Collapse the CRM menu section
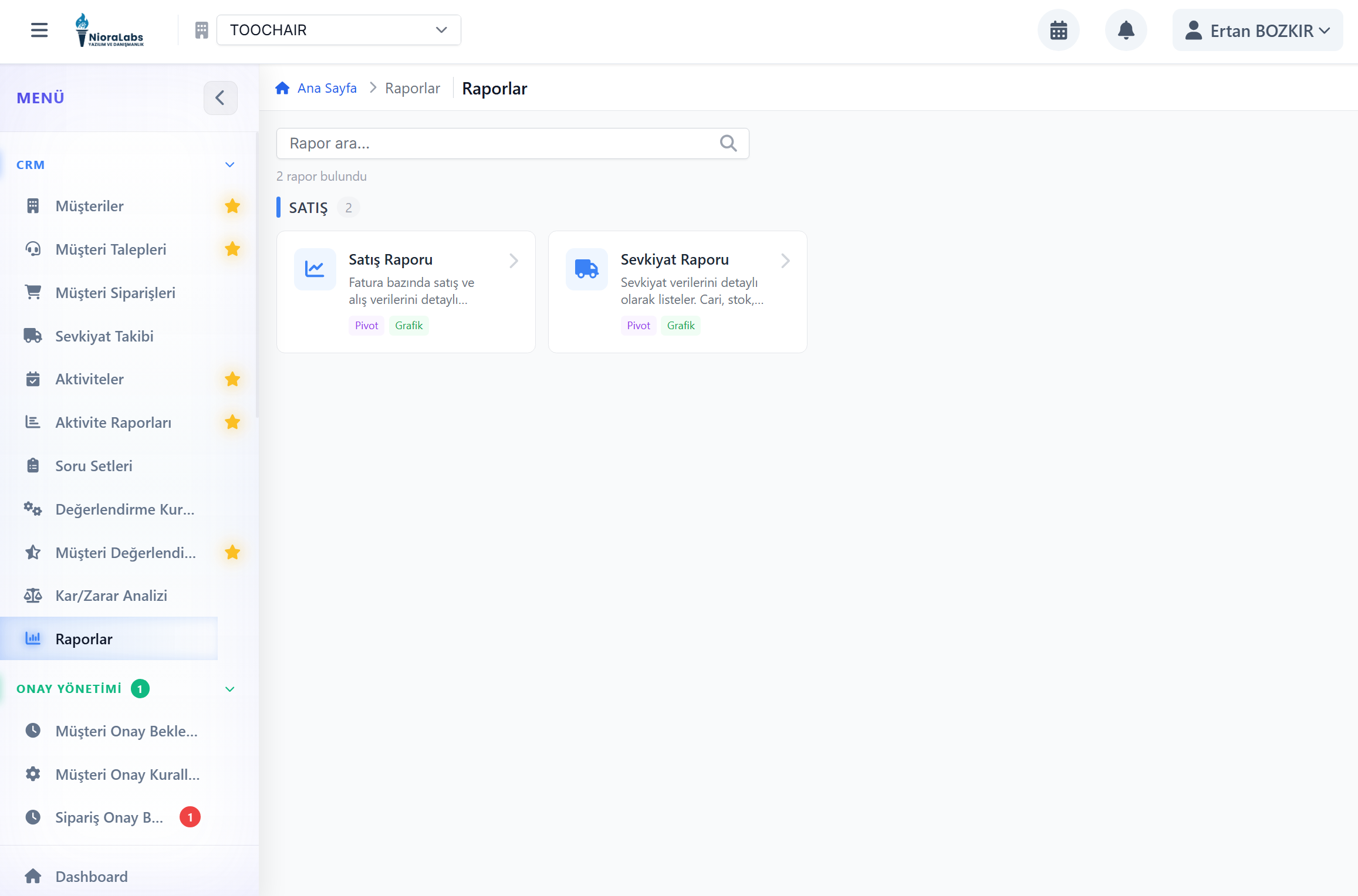The width and height of the screenshot is (1358, 896). coord(229,165)
